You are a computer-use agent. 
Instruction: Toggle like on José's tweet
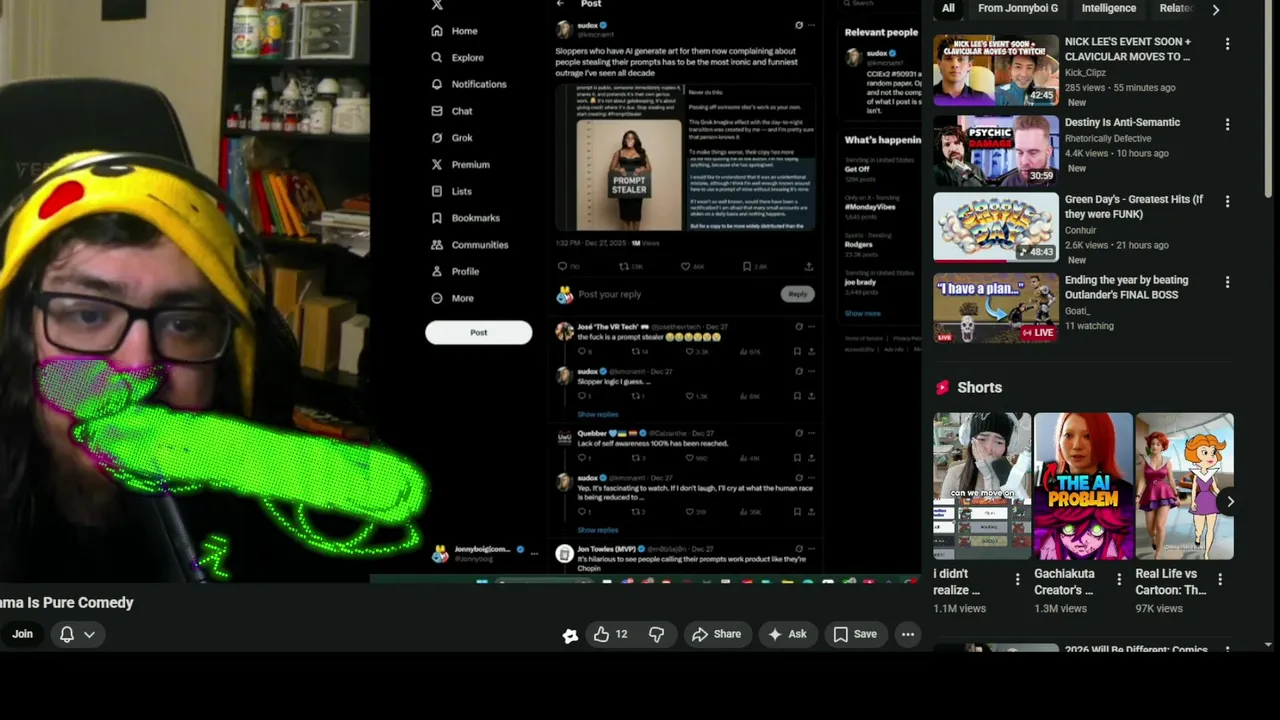(x=689, y=352)
